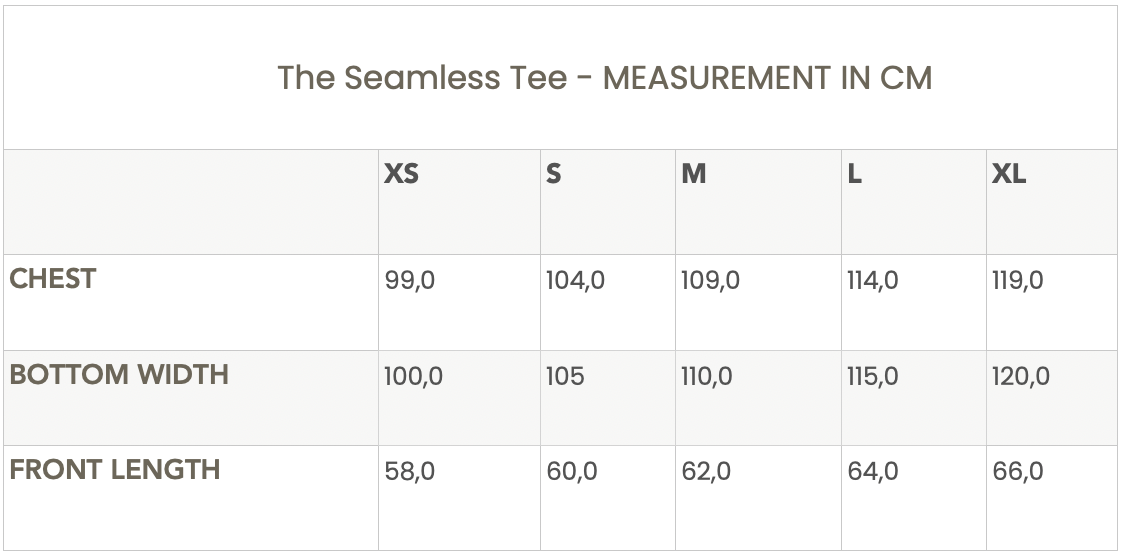Screen dimensions: 1124x558
Task: Click the XL front length 66,0
Action: (1018, 471)
